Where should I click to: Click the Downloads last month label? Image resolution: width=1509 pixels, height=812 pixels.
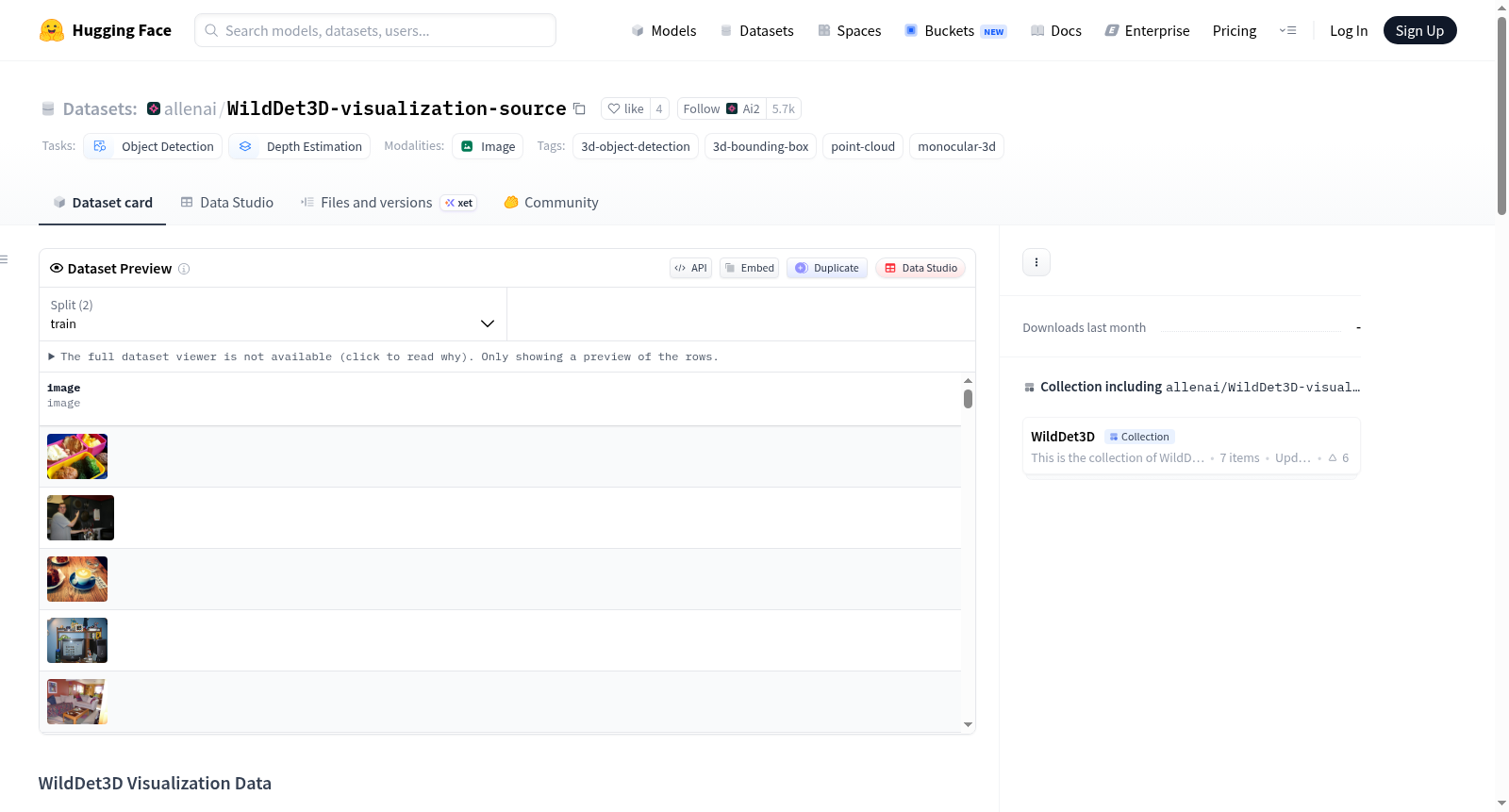[1085, 328]
